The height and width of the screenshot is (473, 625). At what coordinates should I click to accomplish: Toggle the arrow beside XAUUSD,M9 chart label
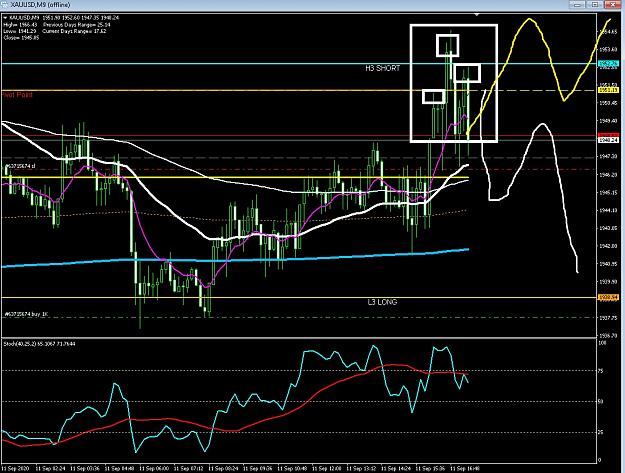(x=5, y=18)
